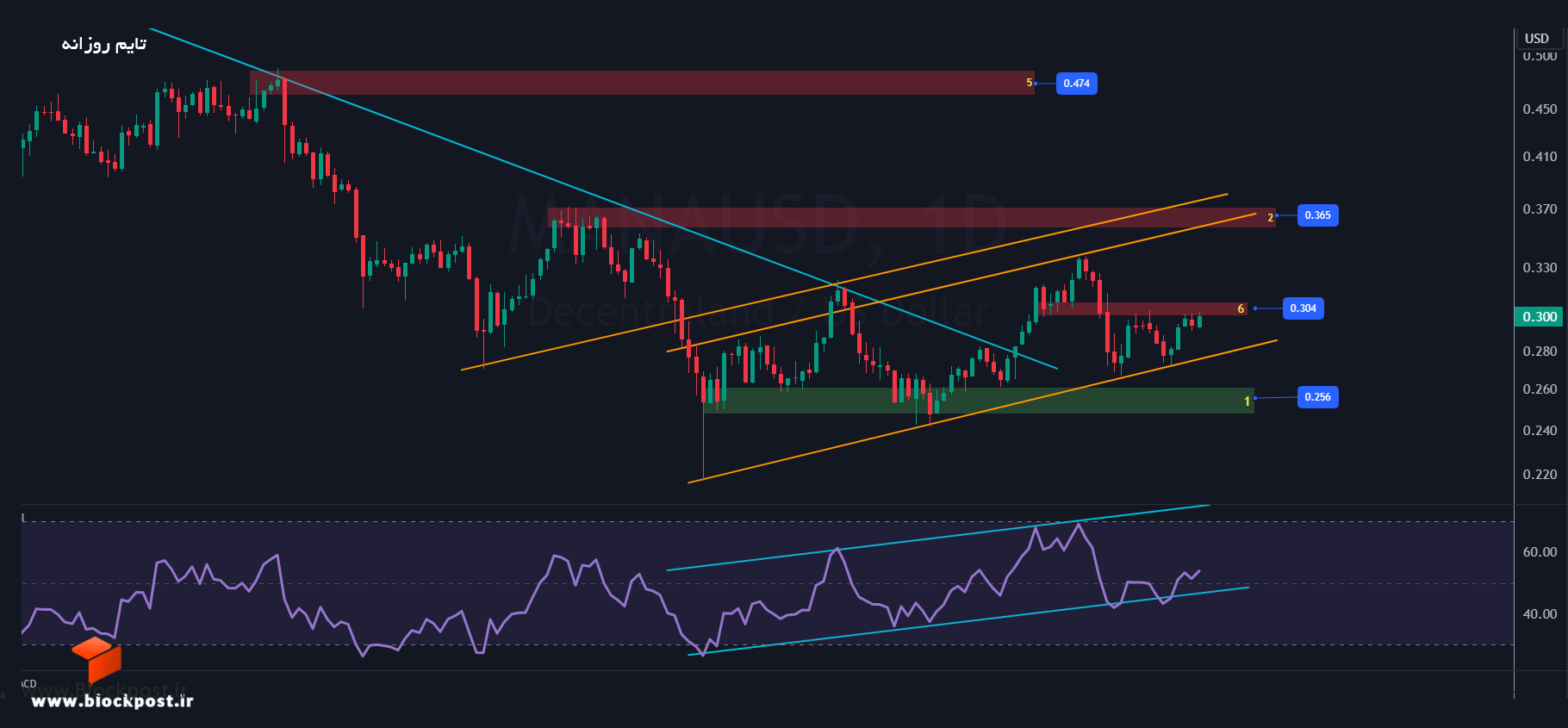The image size is (1568, 728).
Task: Click the 0.450 value on price axis
Action: point(1540,109)
